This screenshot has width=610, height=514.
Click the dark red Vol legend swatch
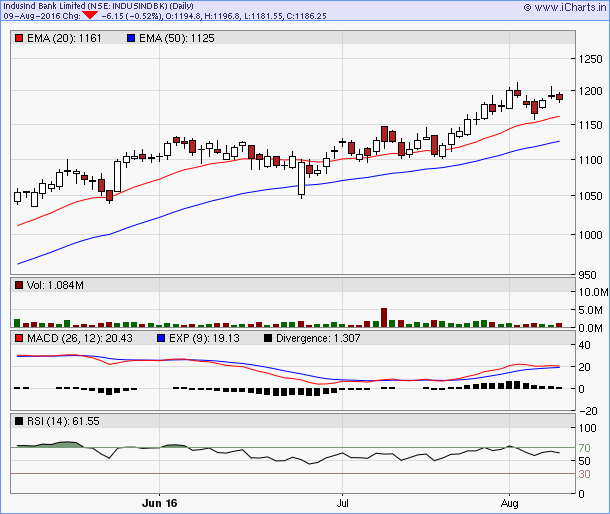[19, 285]
